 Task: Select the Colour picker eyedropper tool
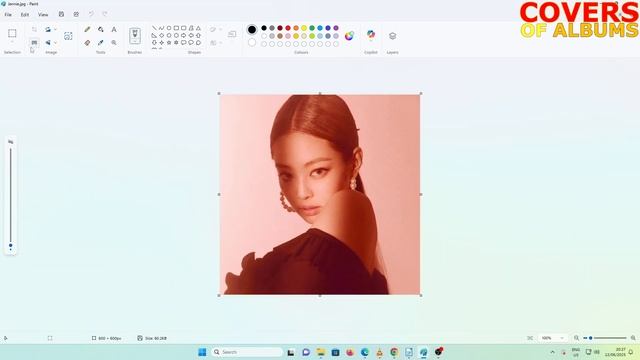coord(100,42)
